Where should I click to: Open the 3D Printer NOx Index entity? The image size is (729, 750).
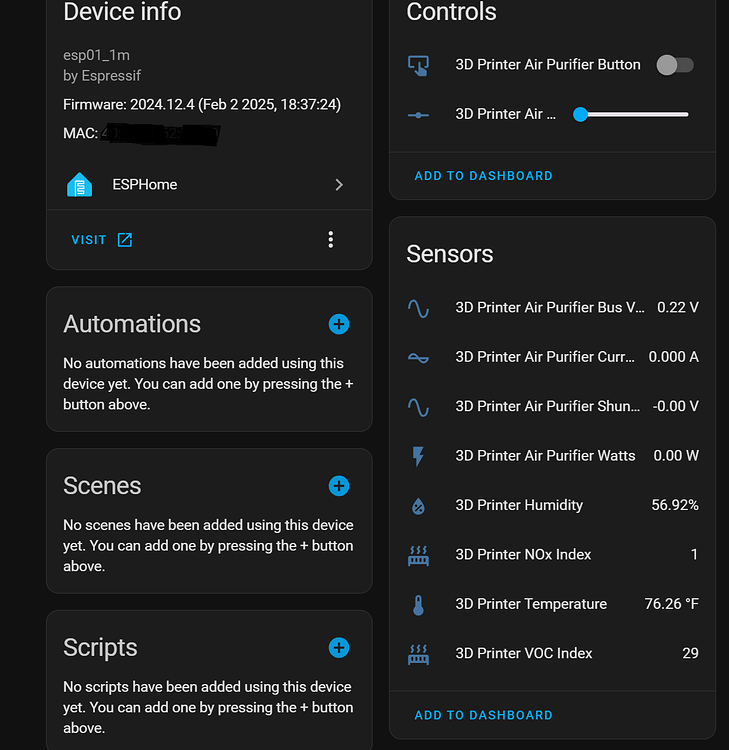(552, 554)
